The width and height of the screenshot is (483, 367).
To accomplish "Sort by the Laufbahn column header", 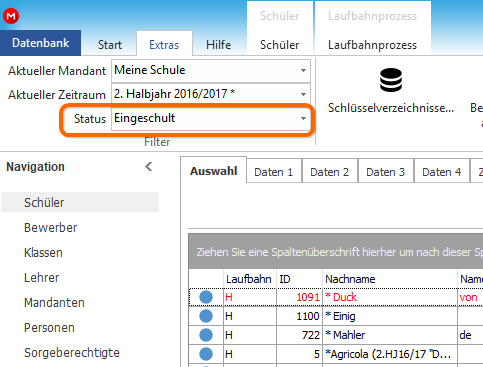I will 250,279.
